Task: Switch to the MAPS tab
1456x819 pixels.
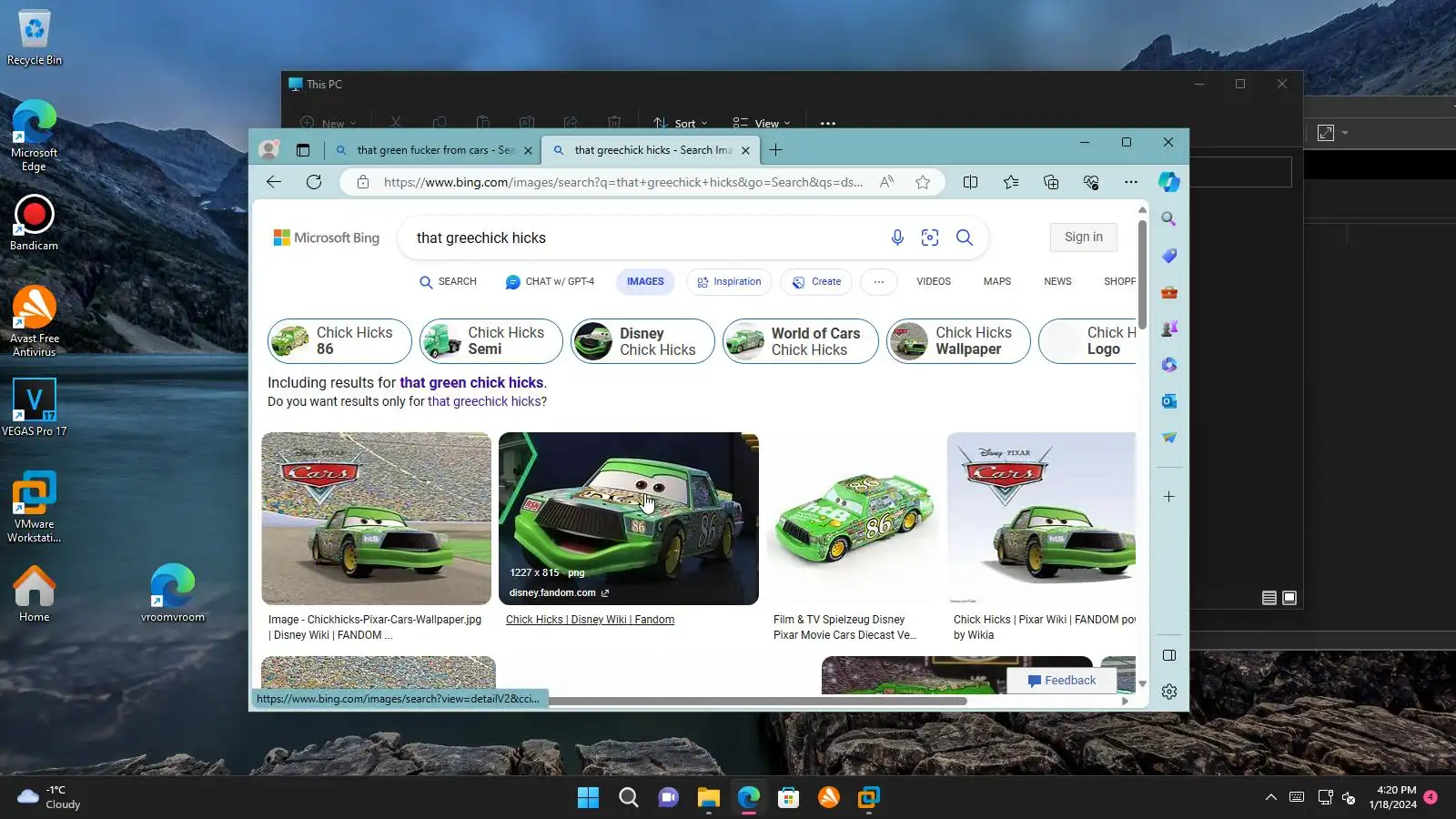Action: click(x=997, y=282)
